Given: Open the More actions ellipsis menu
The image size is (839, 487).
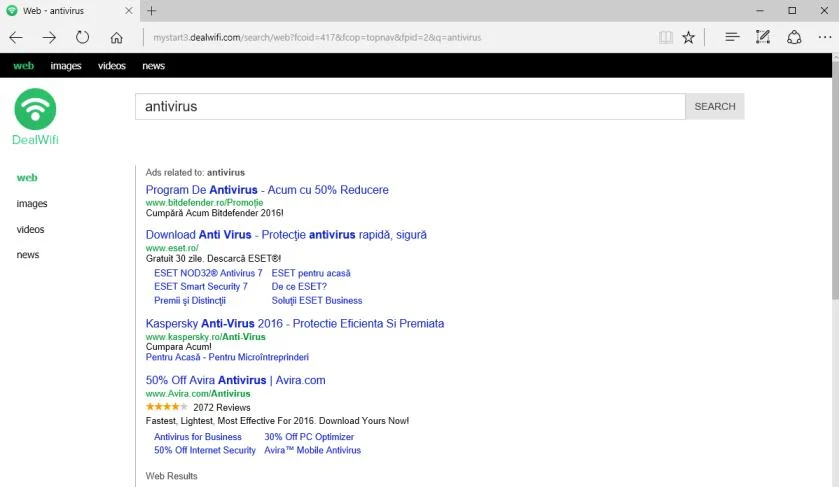Looking at the screenshot, I should 825,37.
